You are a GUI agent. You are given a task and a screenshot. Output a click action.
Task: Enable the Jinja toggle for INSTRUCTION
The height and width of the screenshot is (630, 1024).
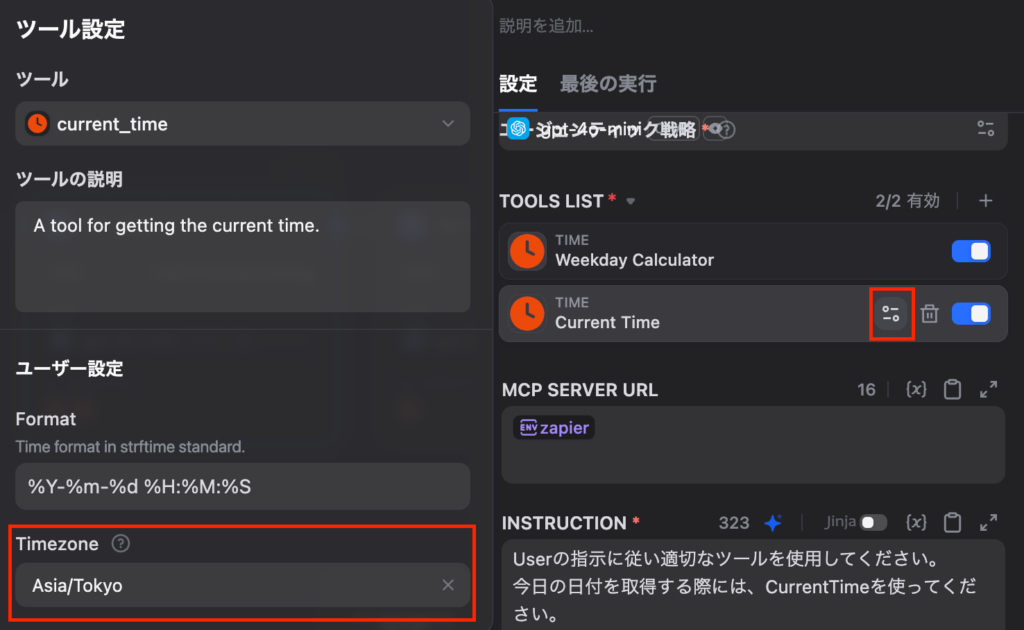pyautogui.click(x=873, y=522)
